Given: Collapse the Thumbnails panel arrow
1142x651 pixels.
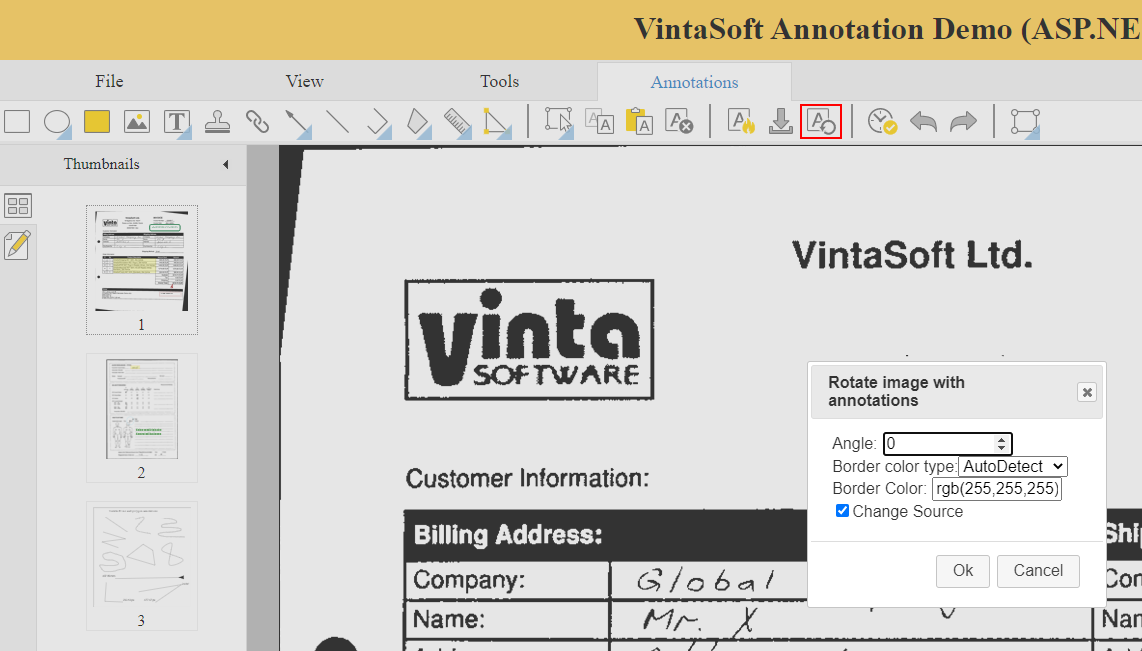Looking at the screenshot, I should click(x=225, y=165).
